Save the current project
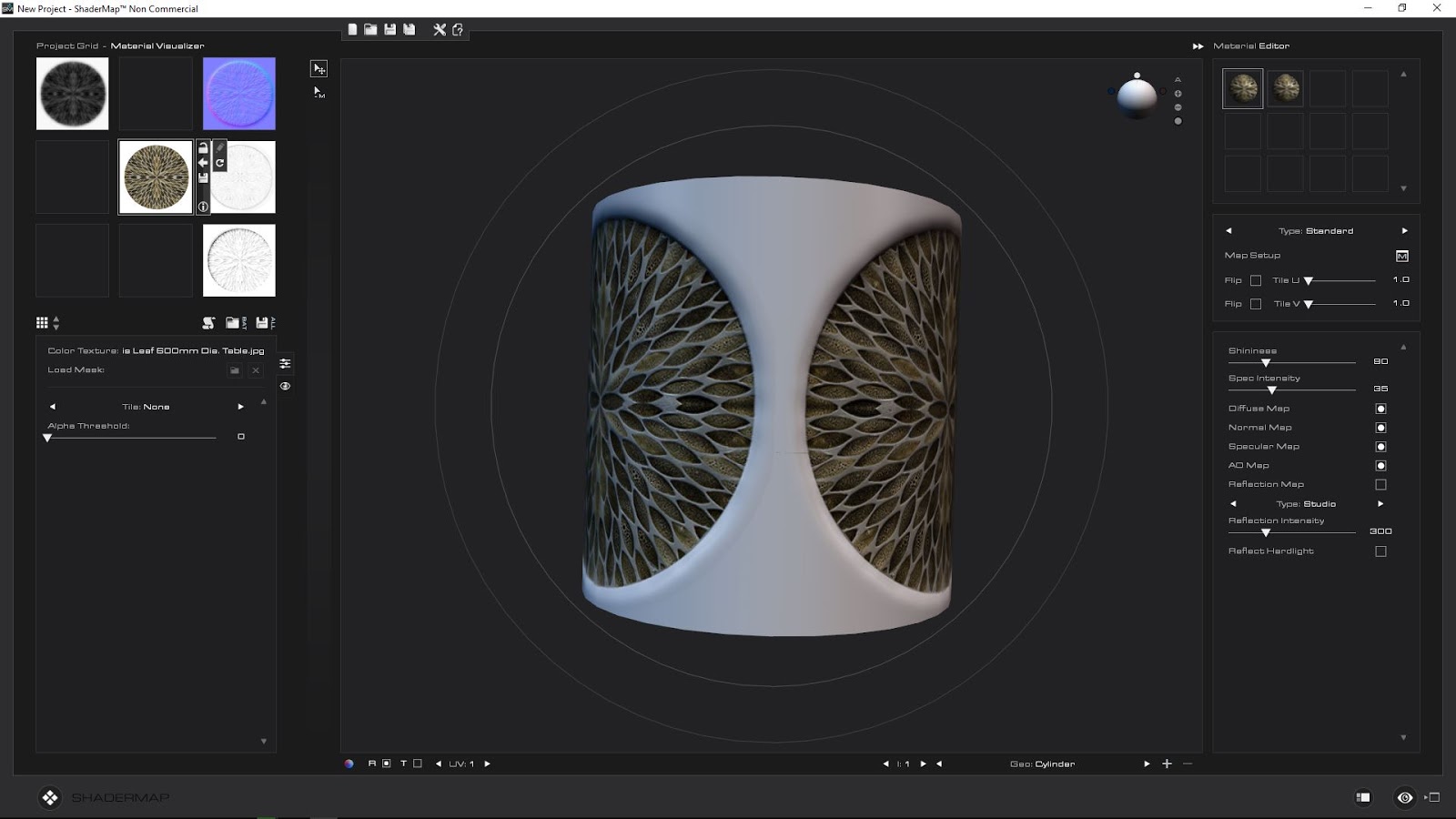1456x819 pixels. pos(389,29)
